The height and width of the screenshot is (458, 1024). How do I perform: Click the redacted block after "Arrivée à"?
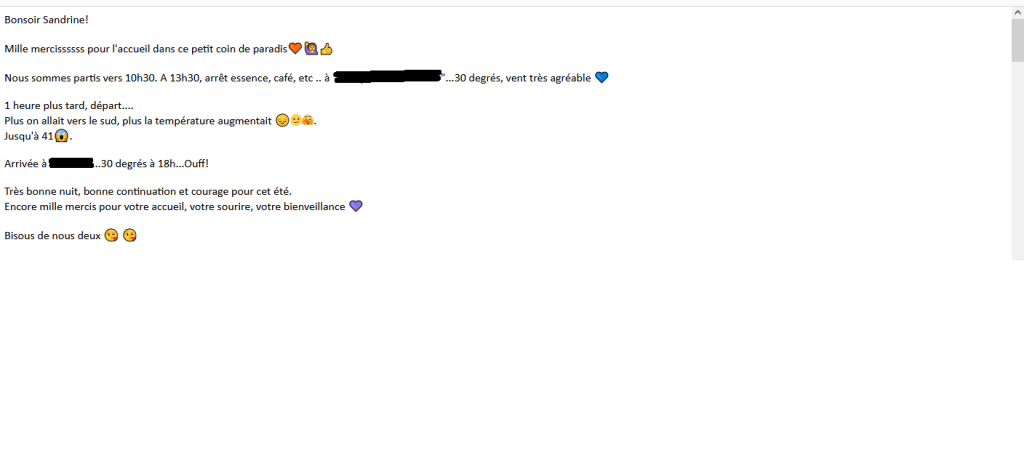(72, 163)
